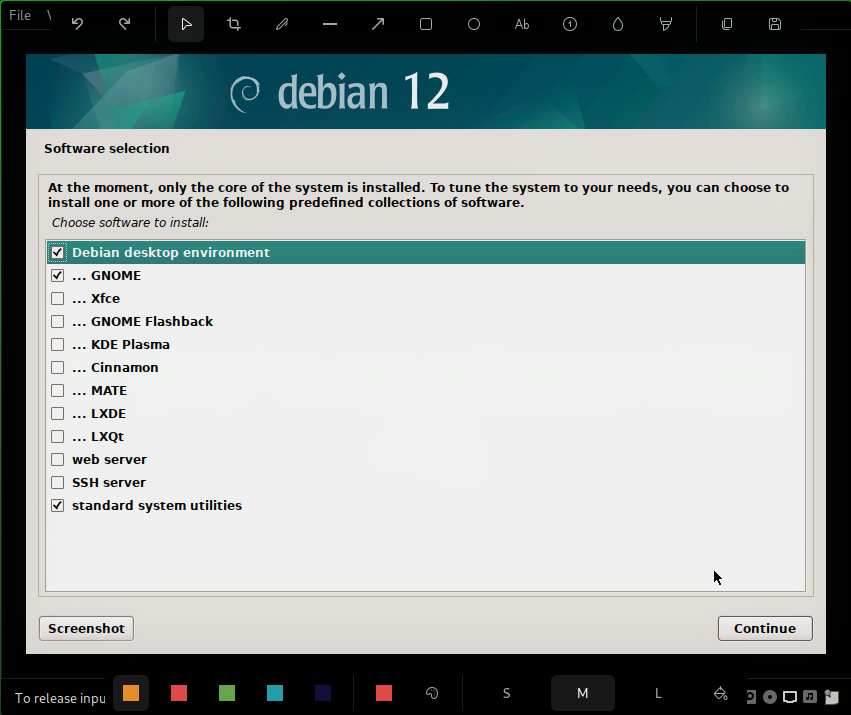
Task: Undo the last annotation
Action: 77,23
